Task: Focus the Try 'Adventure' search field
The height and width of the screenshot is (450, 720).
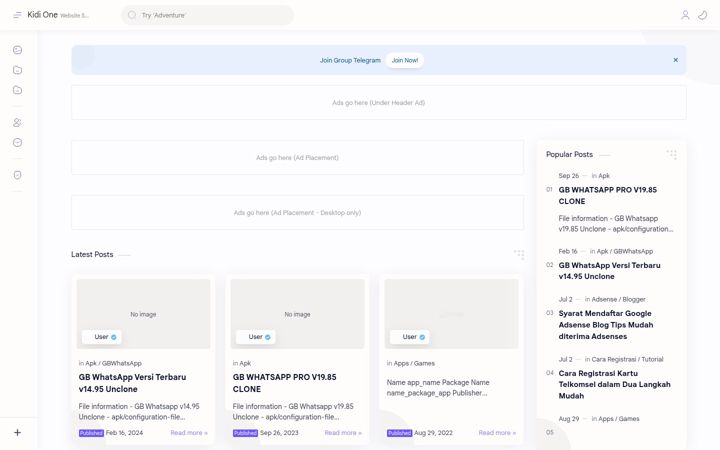Action: tap(208, 15)
